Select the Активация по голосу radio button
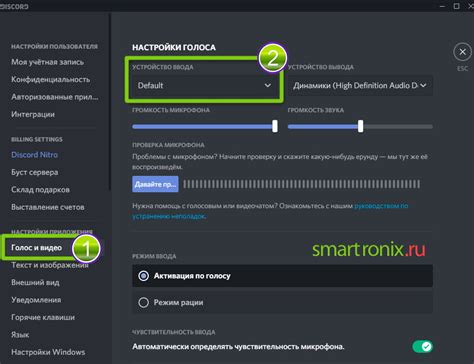 (144, 276)
